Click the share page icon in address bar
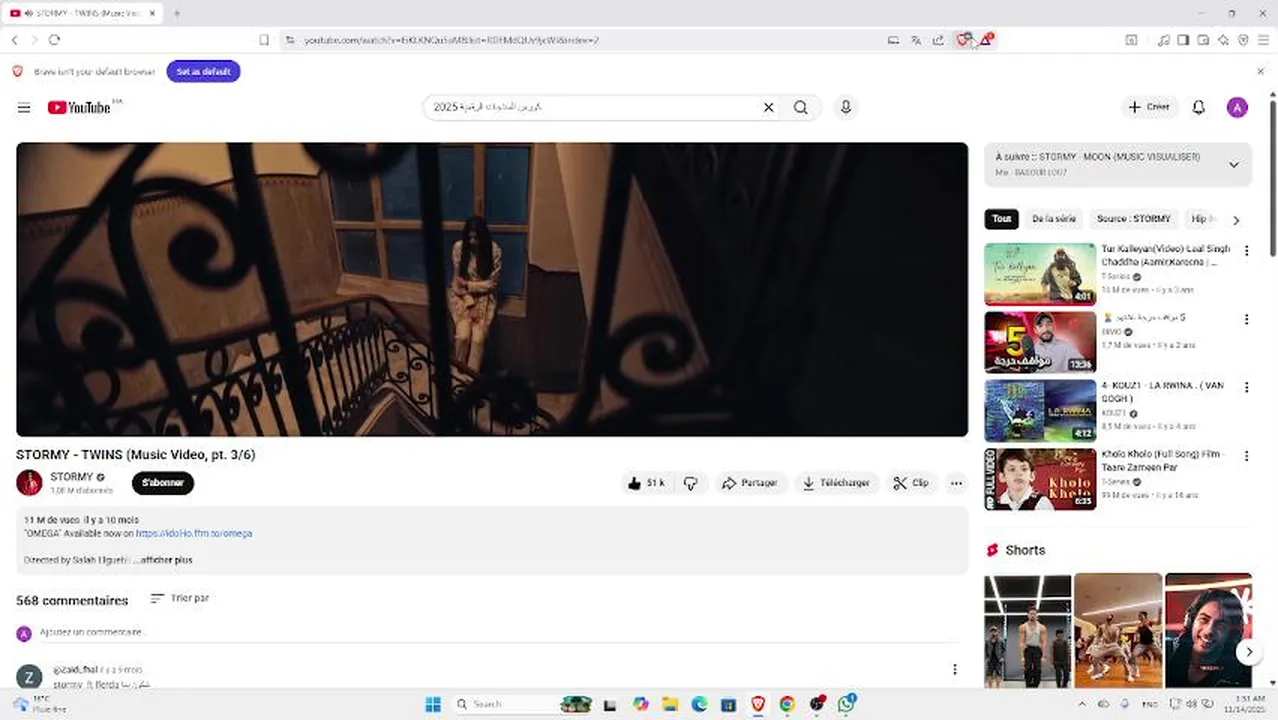The width and height of the screenshot is (1278, 720). pos(938,40)
